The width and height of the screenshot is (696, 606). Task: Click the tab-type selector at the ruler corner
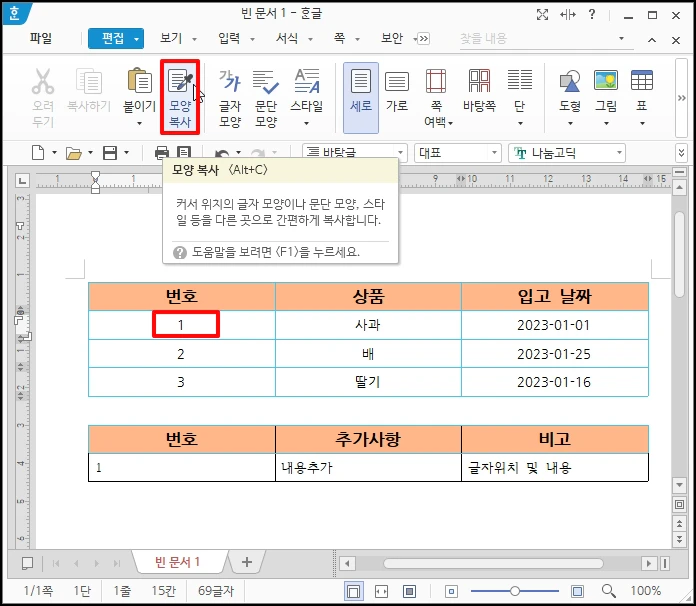(x=22, y=180)
